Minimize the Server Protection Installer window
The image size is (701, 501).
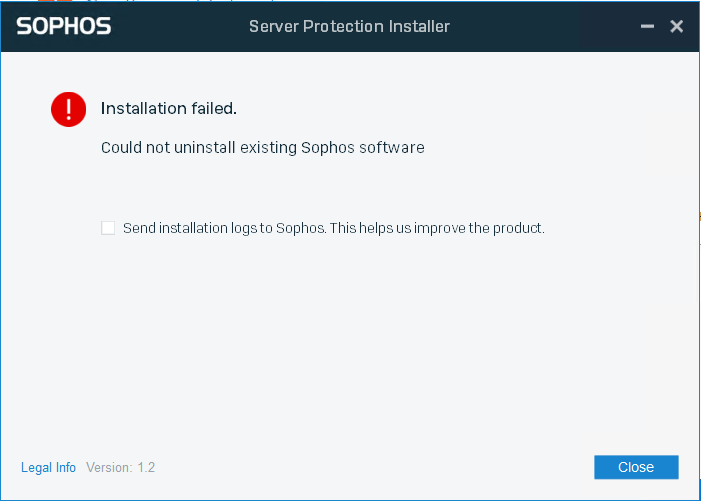(x=645, y=27)
